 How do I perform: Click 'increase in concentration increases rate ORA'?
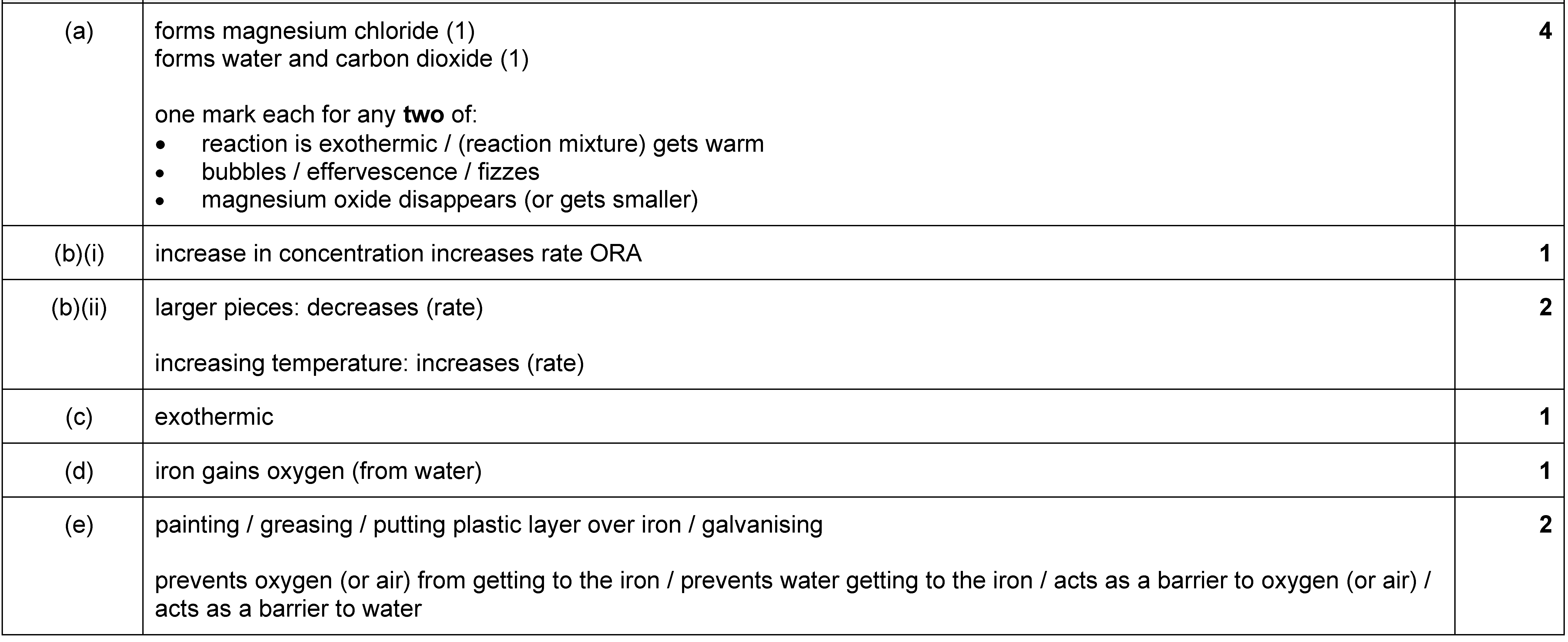[398, 253]
